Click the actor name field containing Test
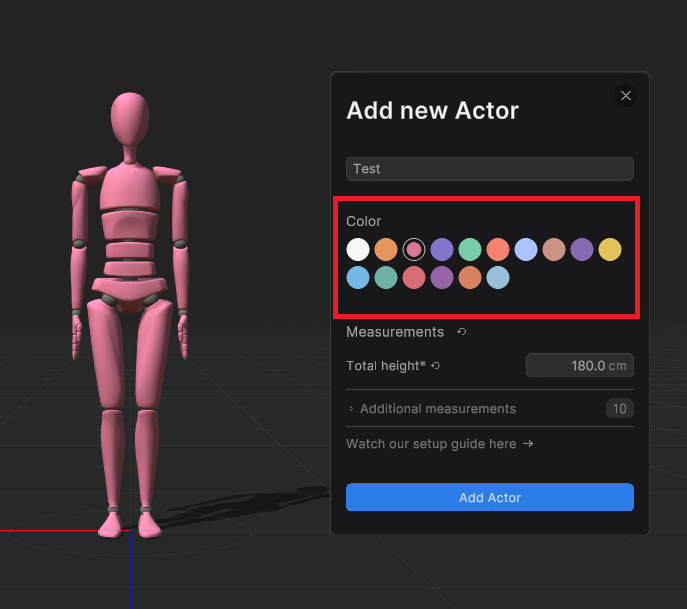 coord(490,169)
